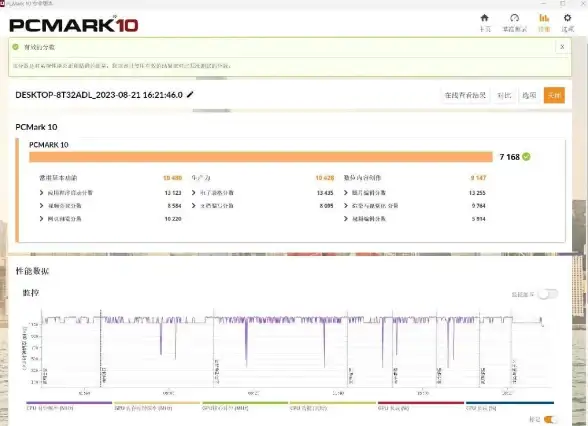Click the orange close button
The height and width of the screenshot is (426, 588).
click(x=554, y=95)
